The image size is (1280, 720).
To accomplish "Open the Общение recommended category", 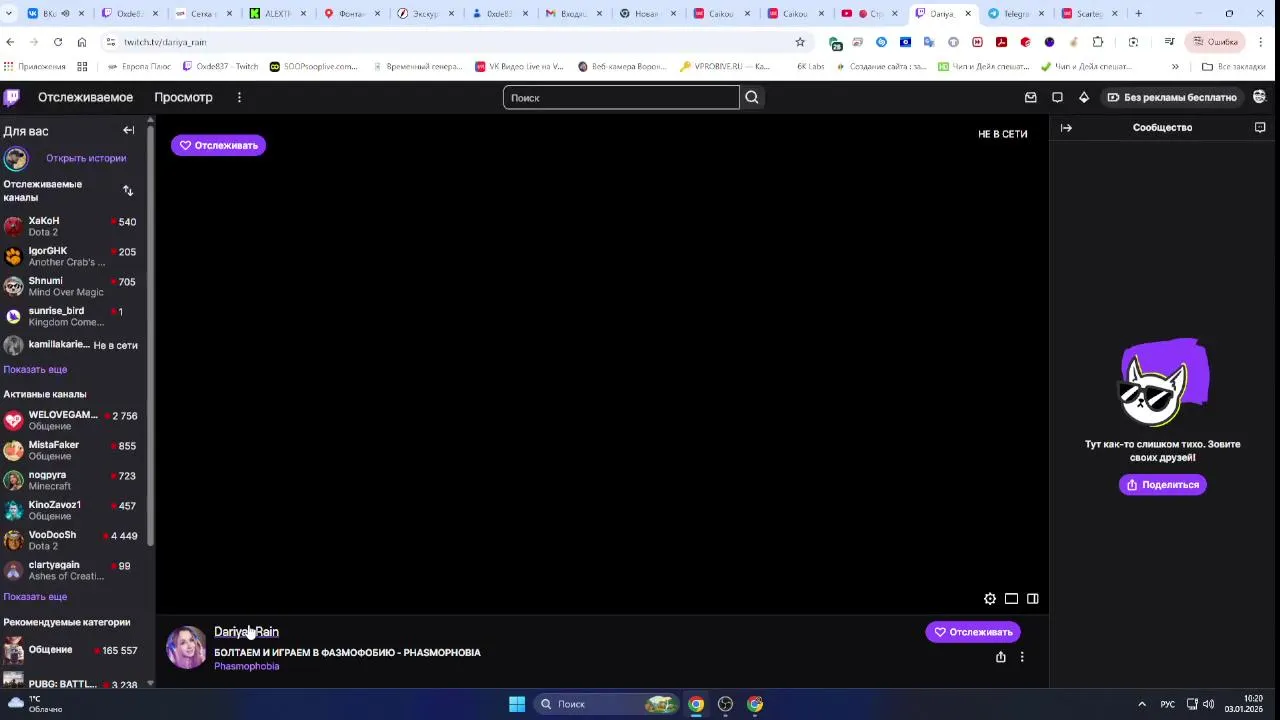I will (x=70, y=651).
